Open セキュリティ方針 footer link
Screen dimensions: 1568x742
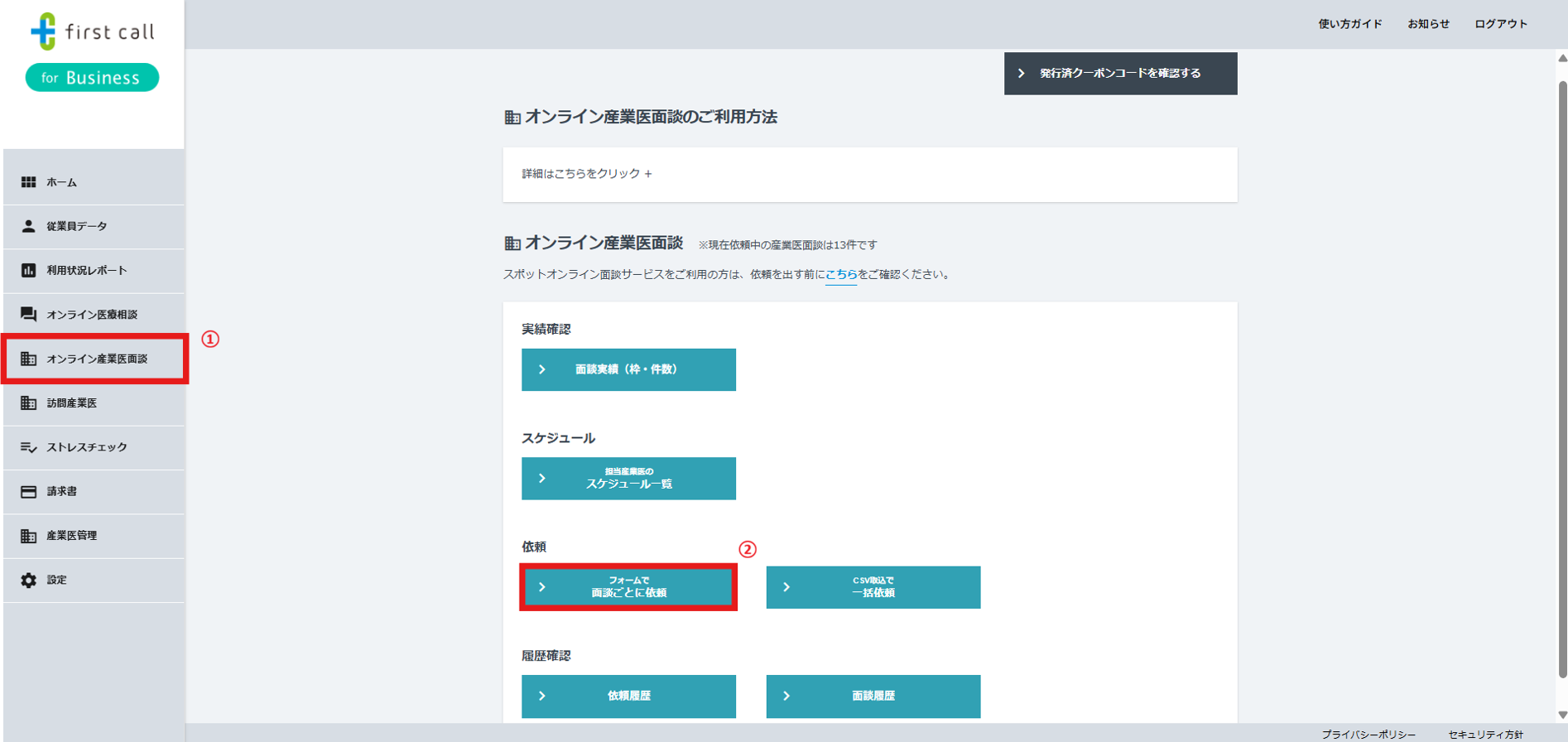1485,735
